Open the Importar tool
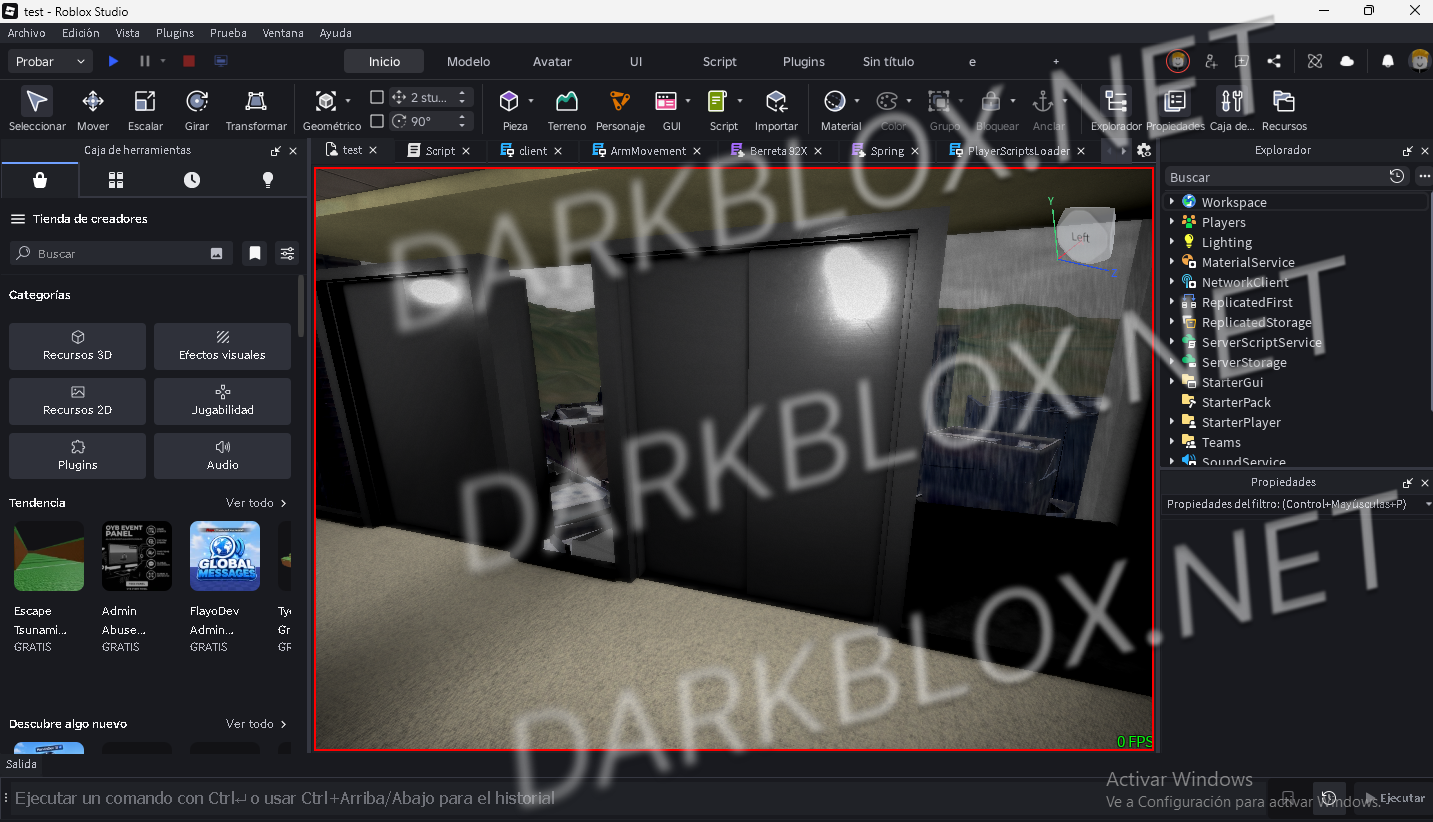This screenshot has height=822, width=1433. click(776, 110)
